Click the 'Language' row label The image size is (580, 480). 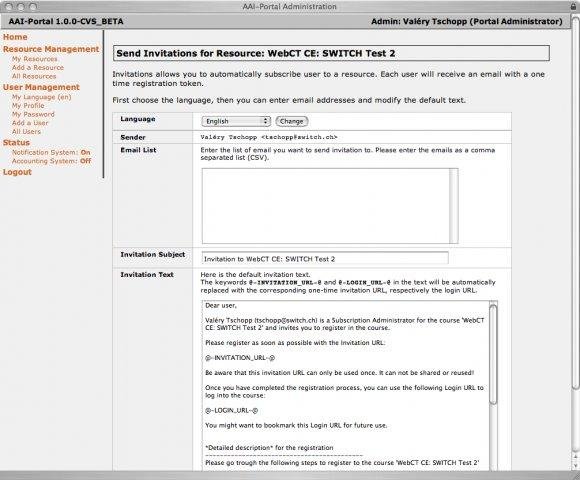(138, 119)
